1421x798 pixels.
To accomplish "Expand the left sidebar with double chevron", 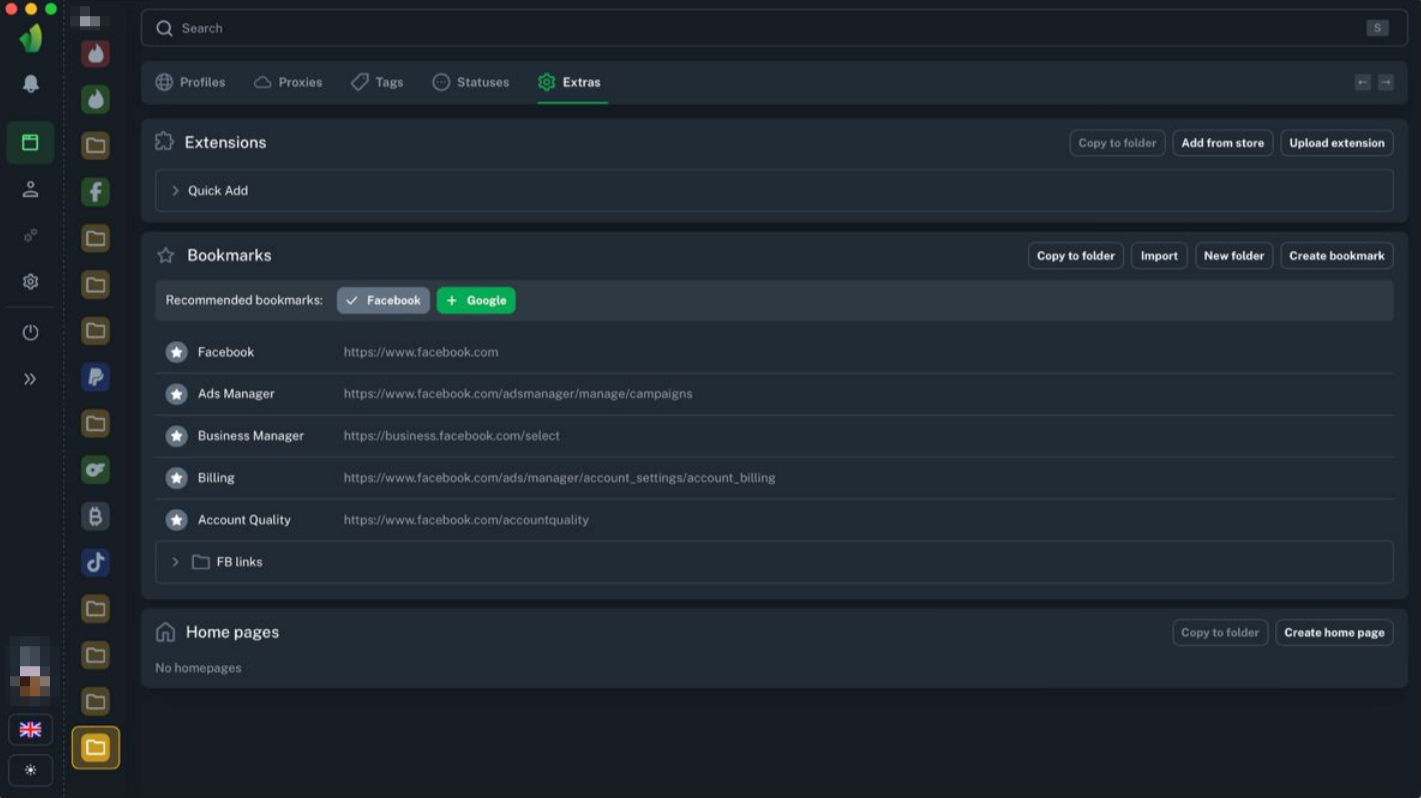I will point(30,379).
